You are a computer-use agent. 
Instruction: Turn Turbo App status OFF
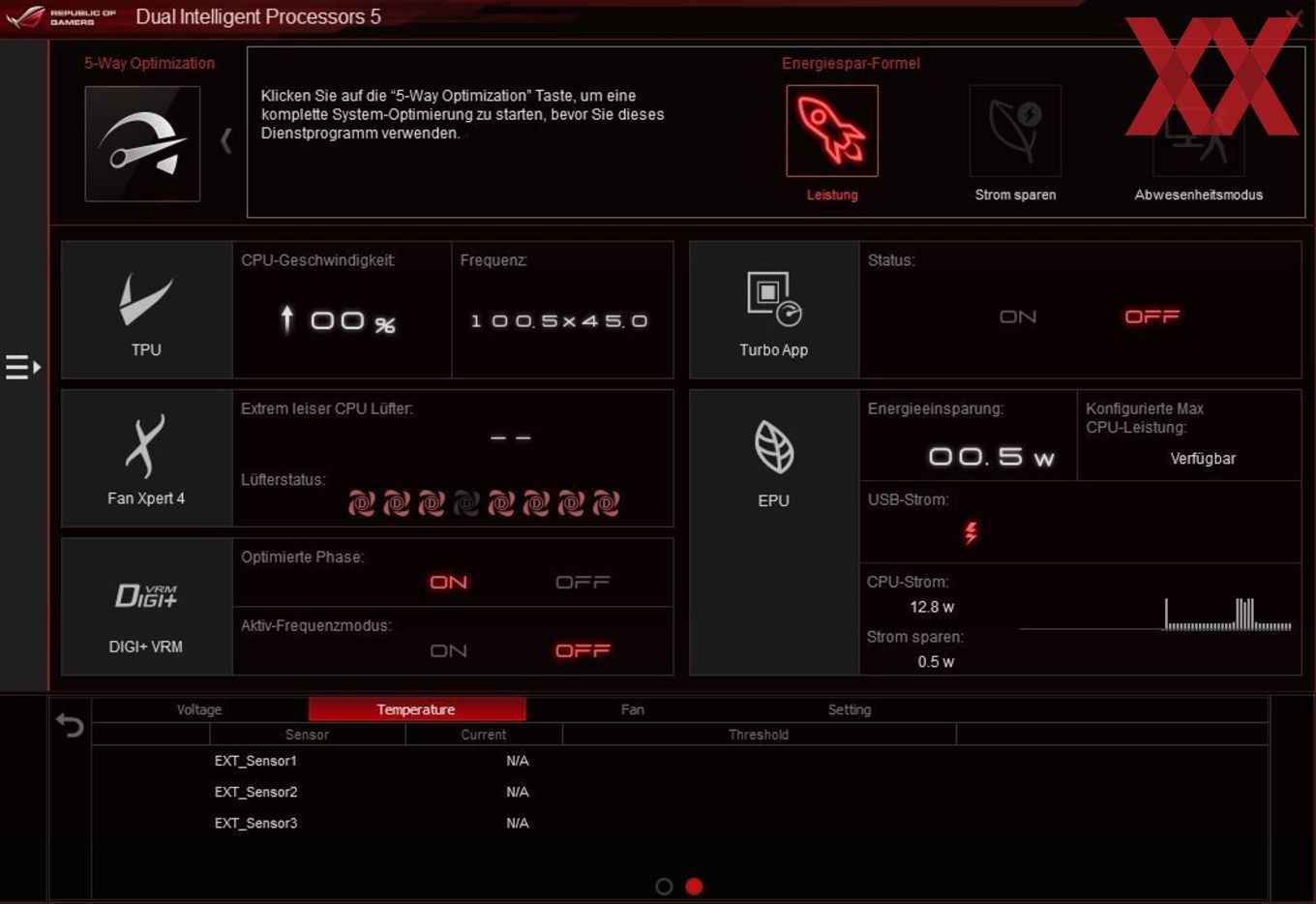point(1151,316)
